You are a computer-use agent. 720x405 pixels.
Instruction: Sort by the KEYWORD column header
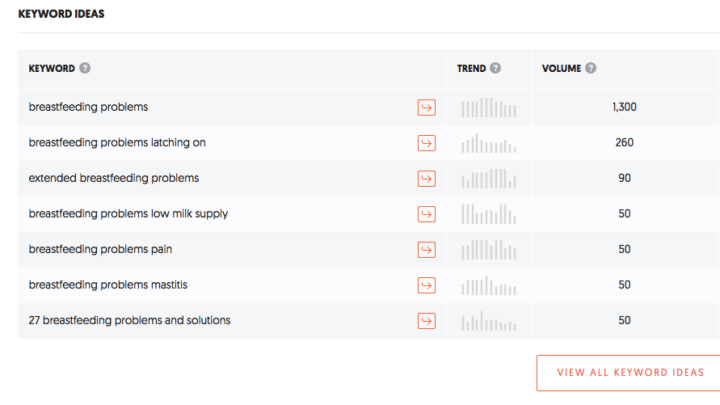[x=51, y=68]
